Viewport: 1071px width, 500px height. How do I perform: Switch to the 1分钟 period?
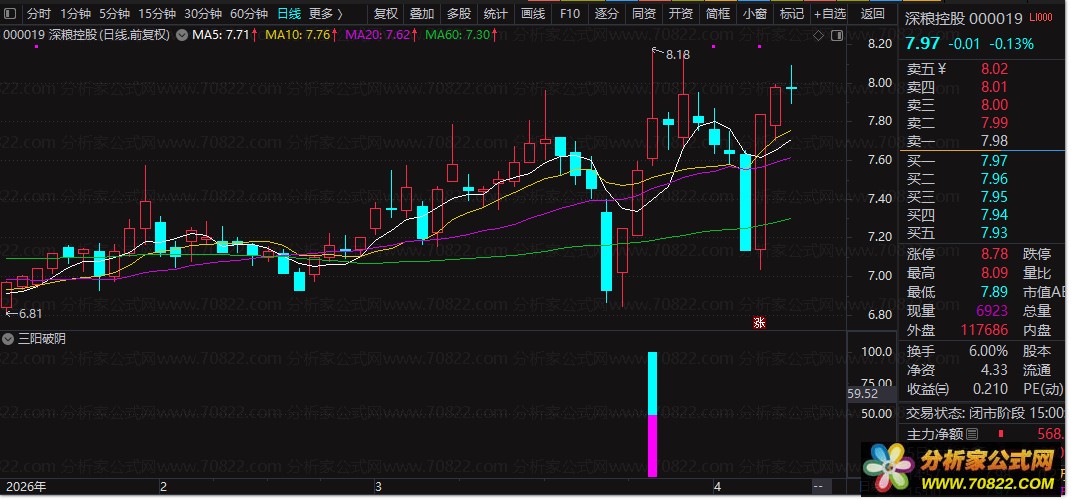75,14
